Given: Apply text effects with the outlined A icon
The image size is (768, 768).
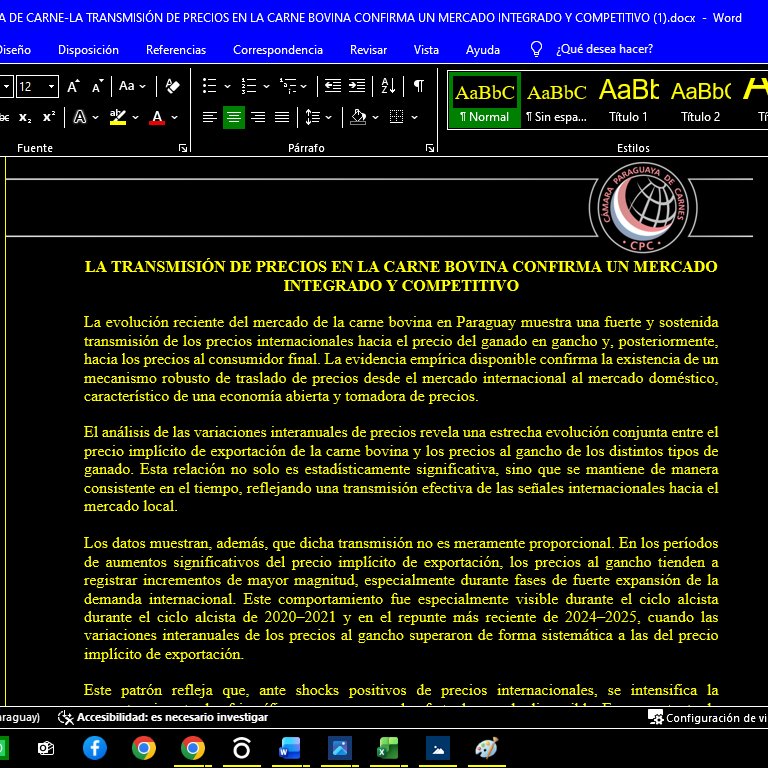Looking at the screenshot, I should [79, 118].
